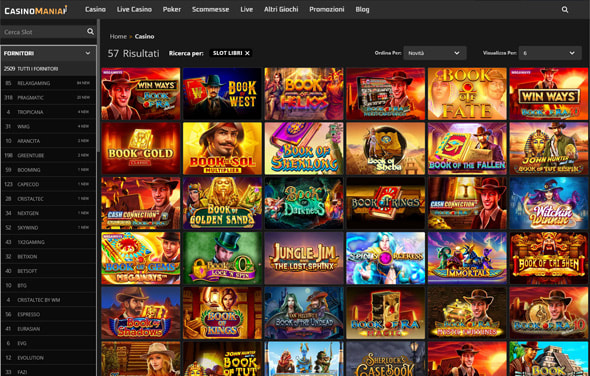This screenshot has width=590, height=376.
Task: Open the Book of West slot
Action: [x=222, y=94]
